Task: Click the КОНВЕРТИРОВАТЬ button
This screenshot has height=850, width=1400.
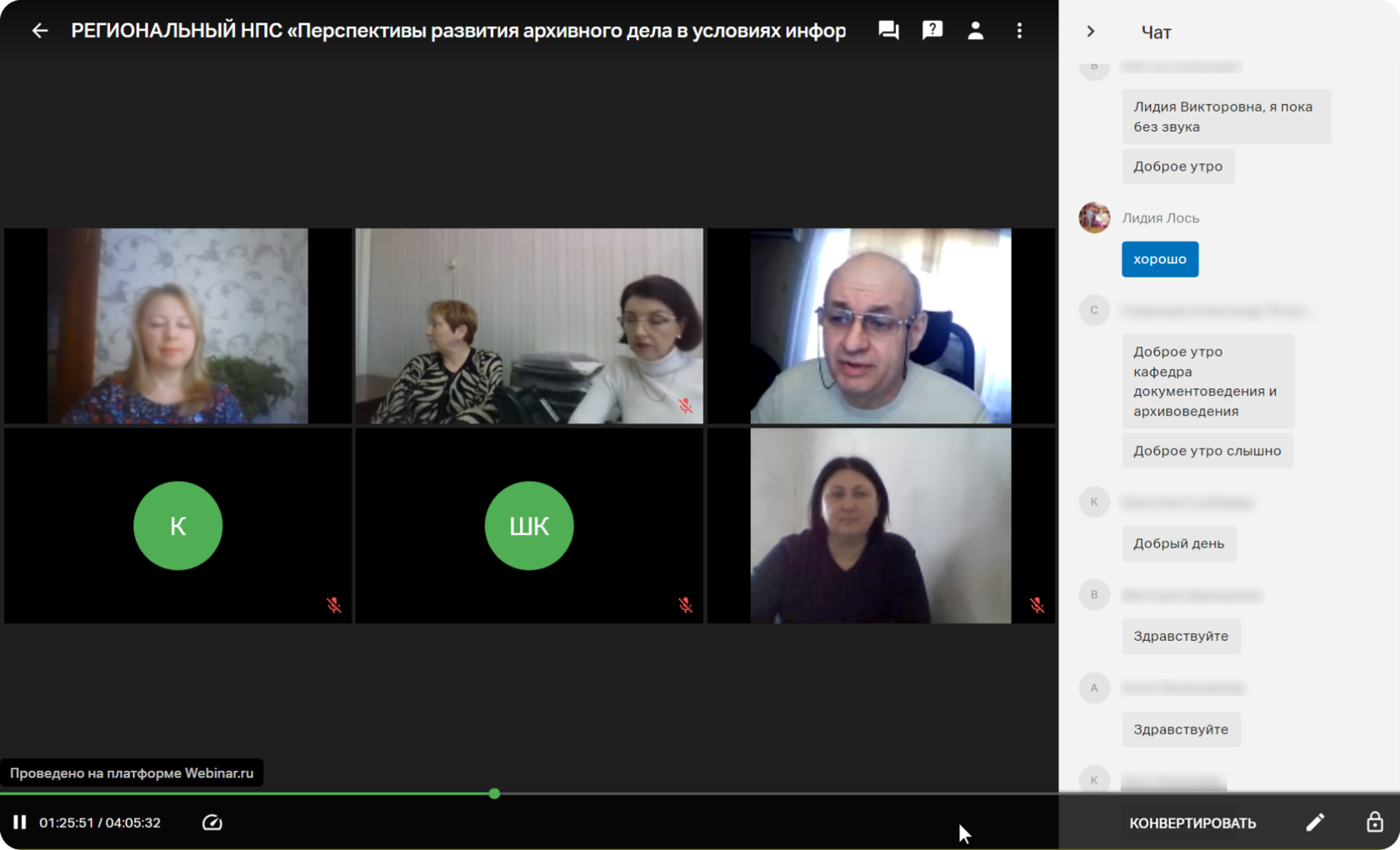Action: (1192, 823)
